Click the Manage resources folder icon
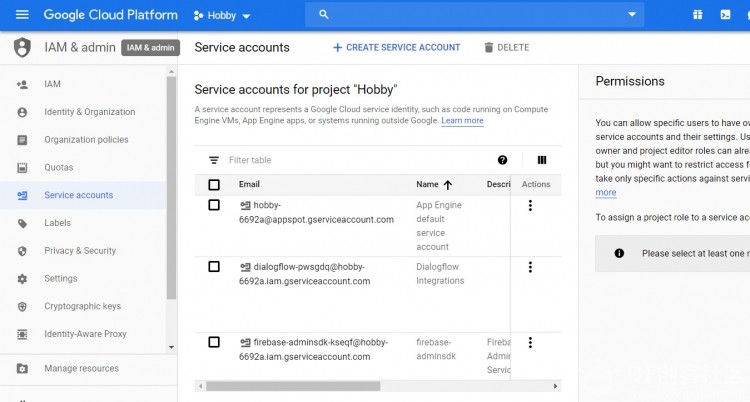The height and width of the screenshot is (402, 750). pyautogui.click(x=22, y=368)
